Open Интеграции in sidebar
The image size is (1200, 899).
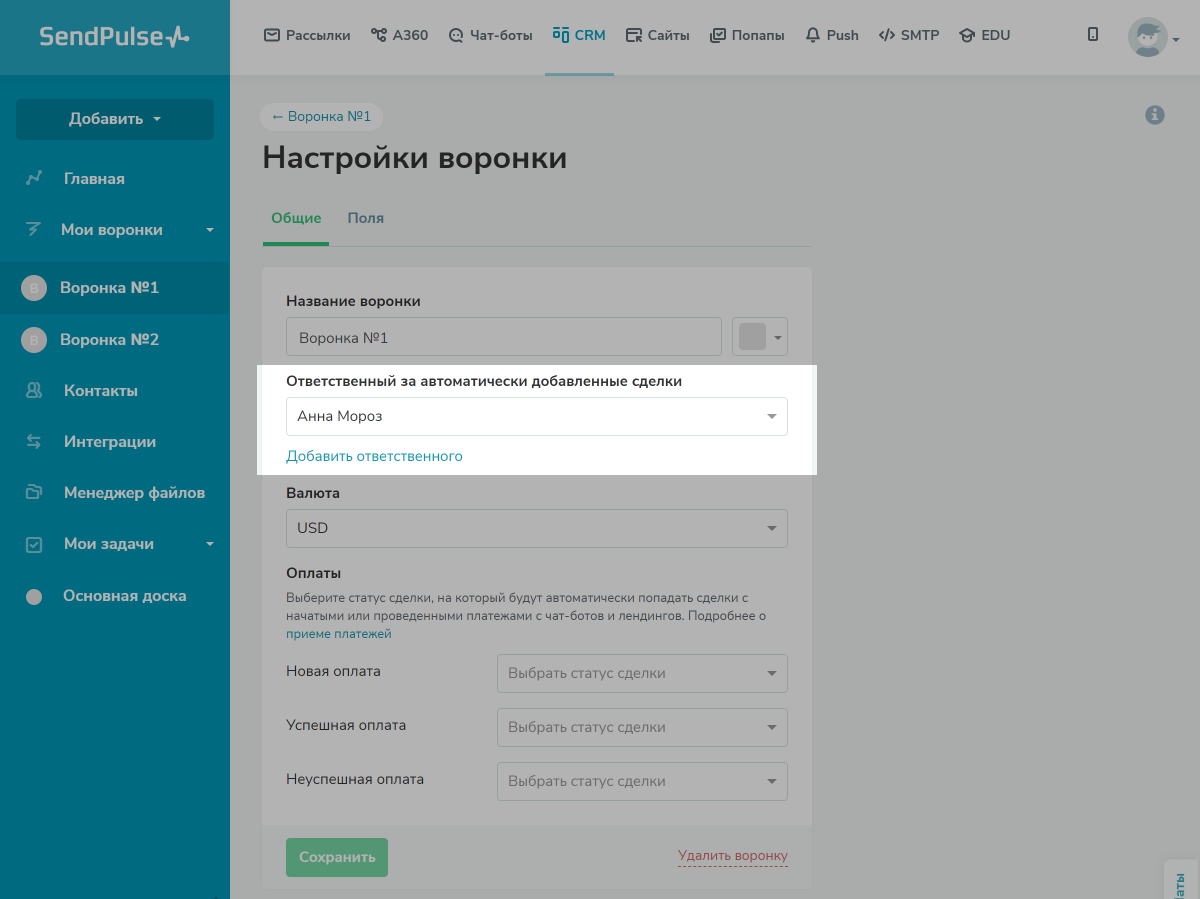[110, 442]
